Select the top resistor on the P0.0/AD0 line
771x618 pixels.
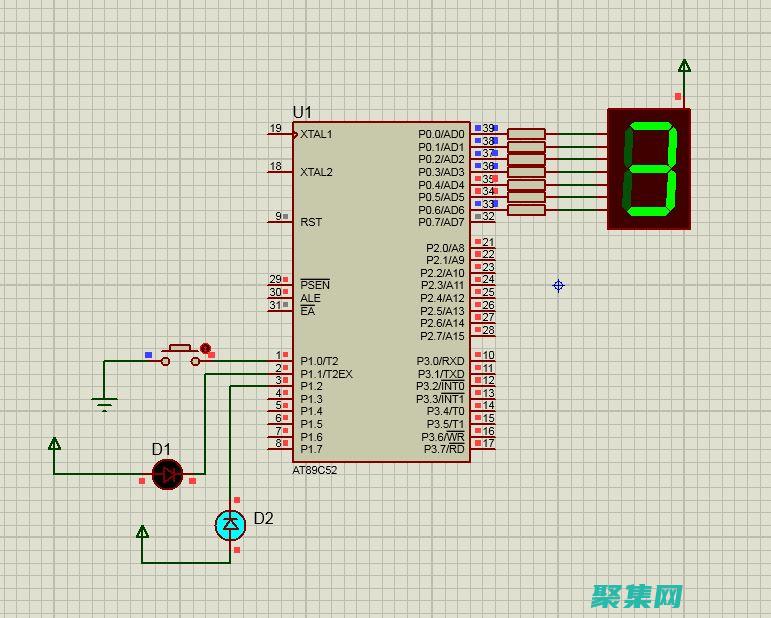(x=526, y=134)
